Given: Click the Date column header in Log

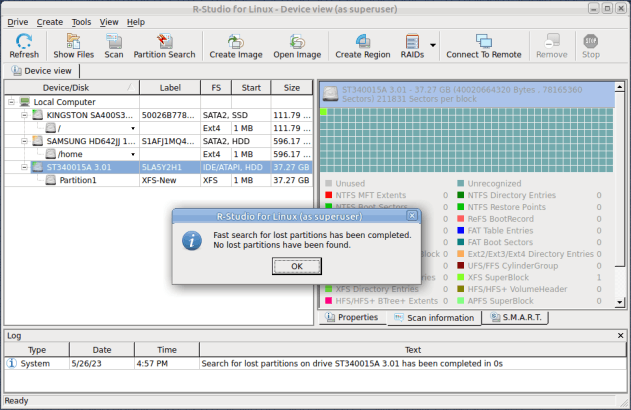Looking at the screenshot, I should (102, 350).
